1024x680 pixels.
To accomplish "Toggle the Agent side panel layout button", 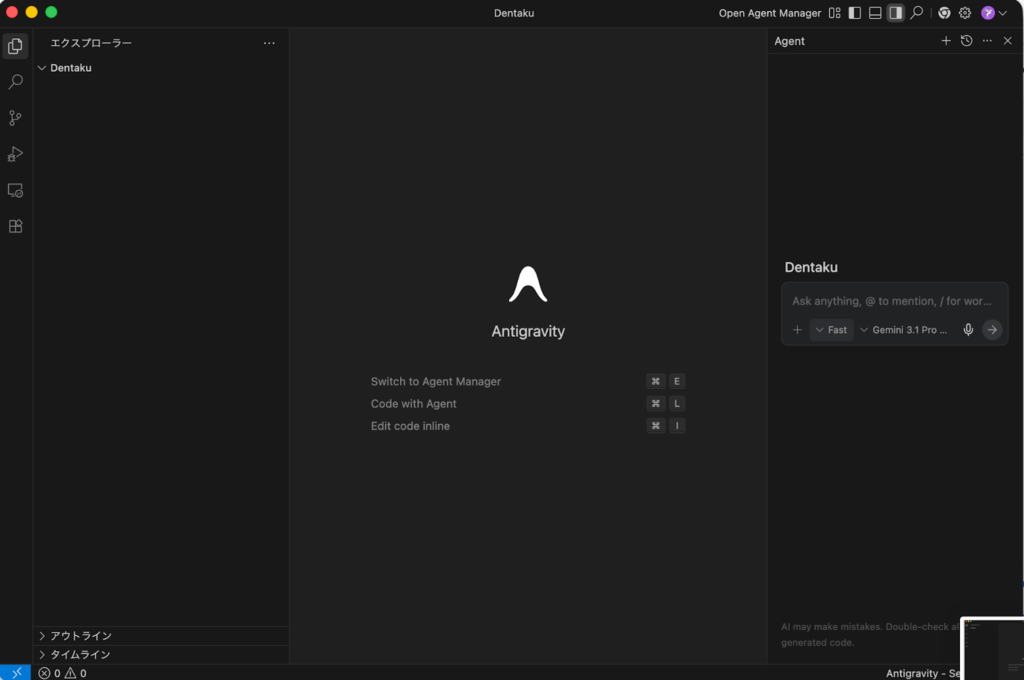I will pyautogui.click(x=896, y=13).
